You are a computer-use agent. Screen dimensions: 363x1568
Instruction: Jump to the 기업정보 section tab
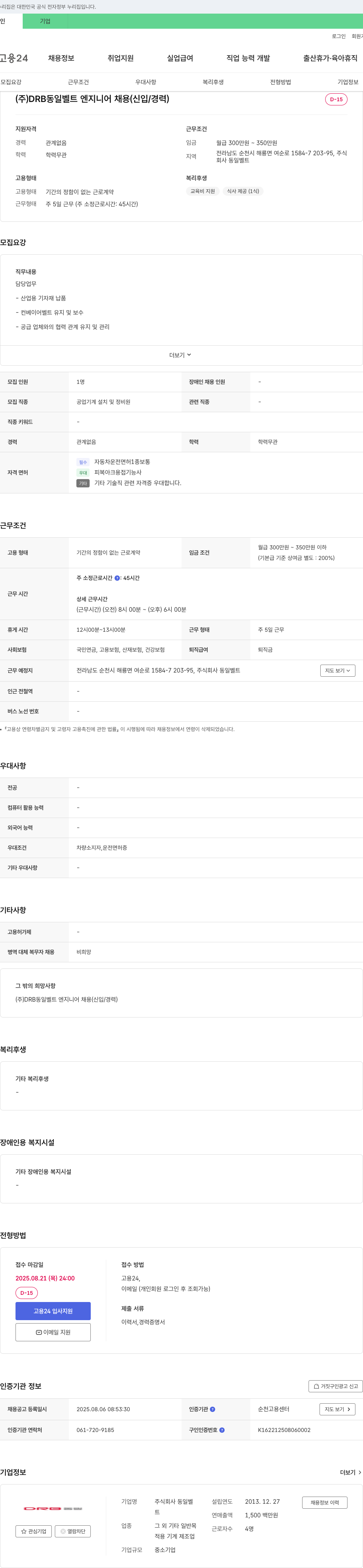[348, 82]
